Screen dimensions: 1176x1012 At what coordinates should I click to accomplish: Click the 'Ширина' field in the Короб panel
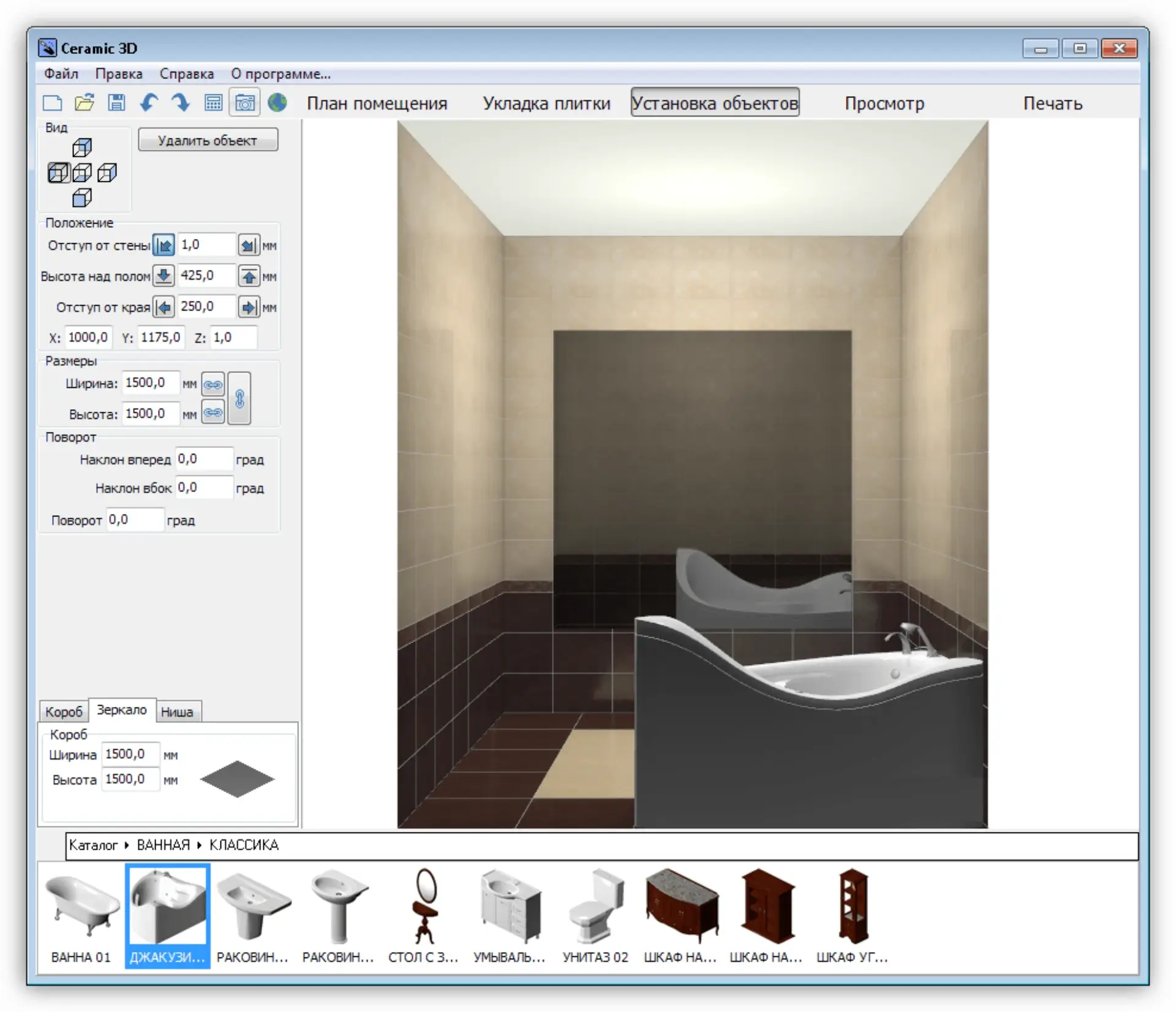click(x=130, y=754)
